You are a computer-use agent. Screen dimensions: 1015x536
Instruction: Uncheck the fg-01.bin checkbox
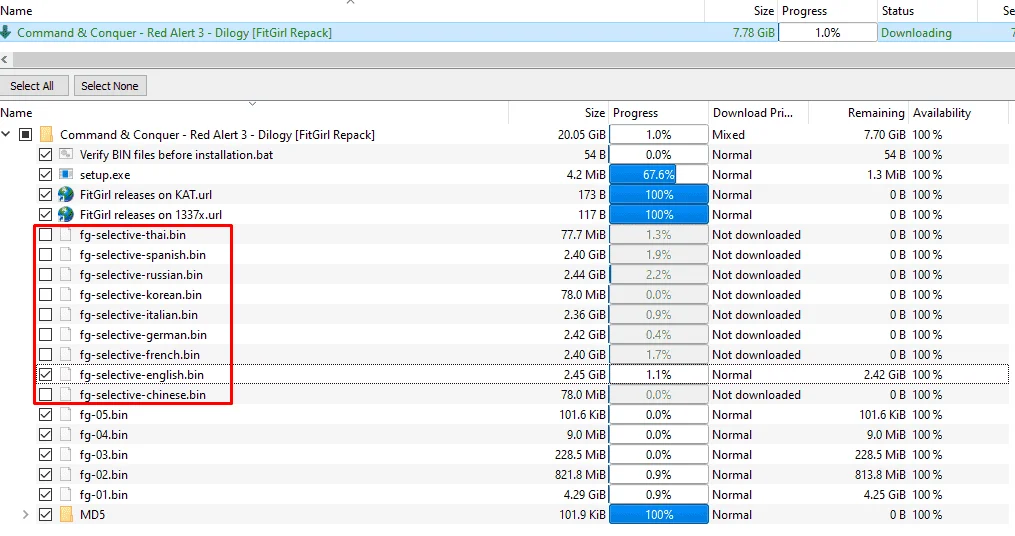[x=45, y=495]
